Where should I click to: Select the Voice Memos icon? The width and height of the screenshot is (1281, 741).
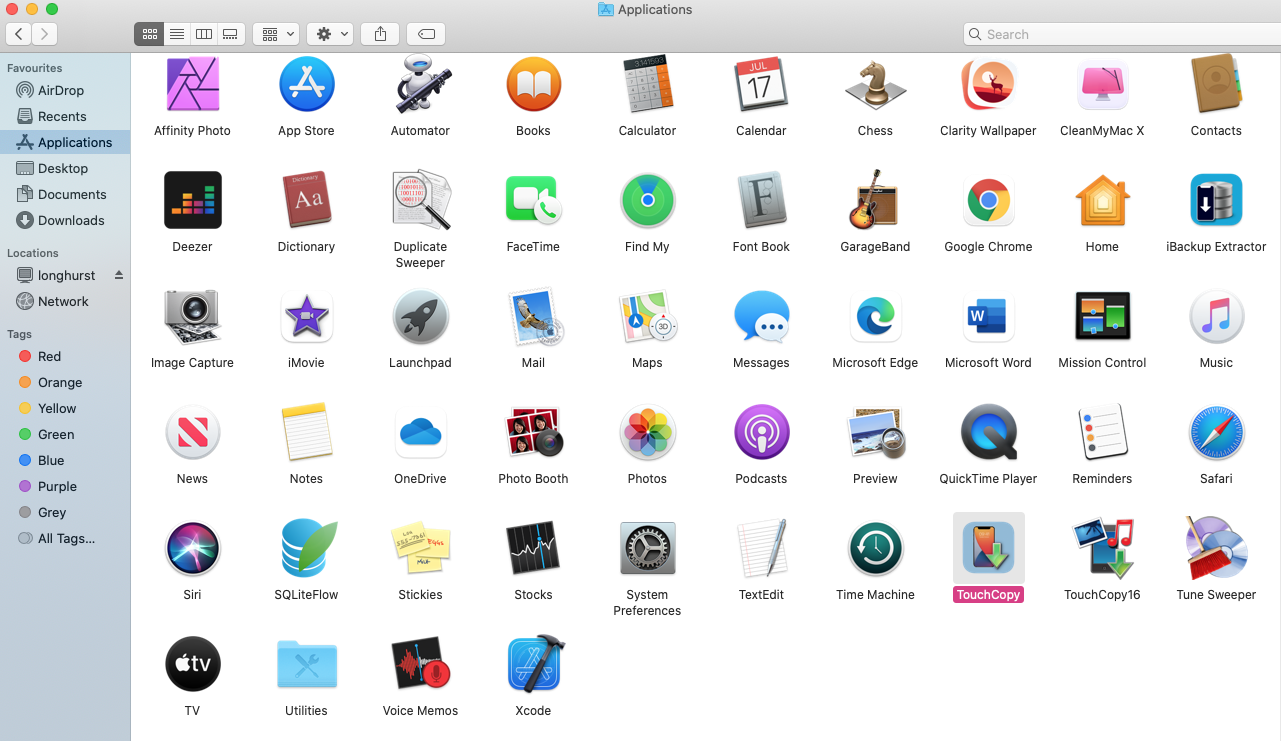pyautogui.click(x=420, y=664)
